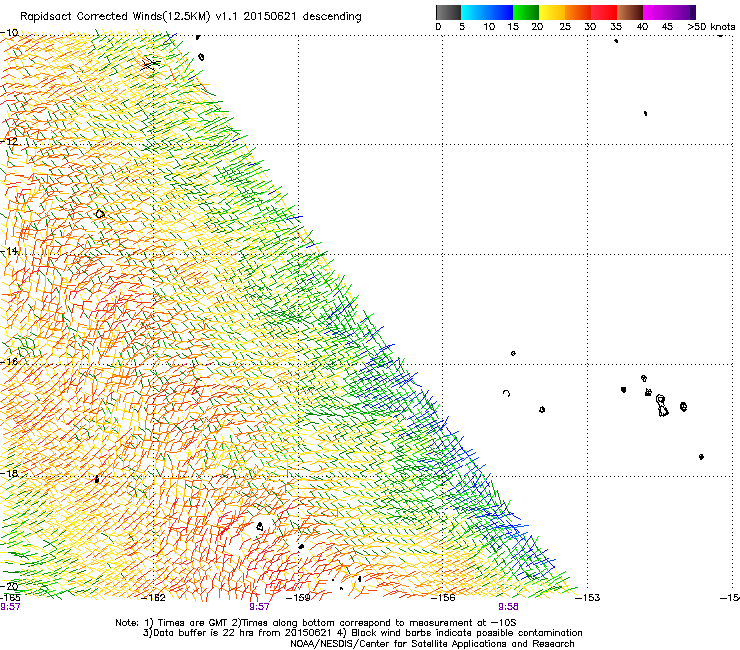Click the NOAA/NESDIS Center credit line
740x650 pixels.
[x=432, y=644]
